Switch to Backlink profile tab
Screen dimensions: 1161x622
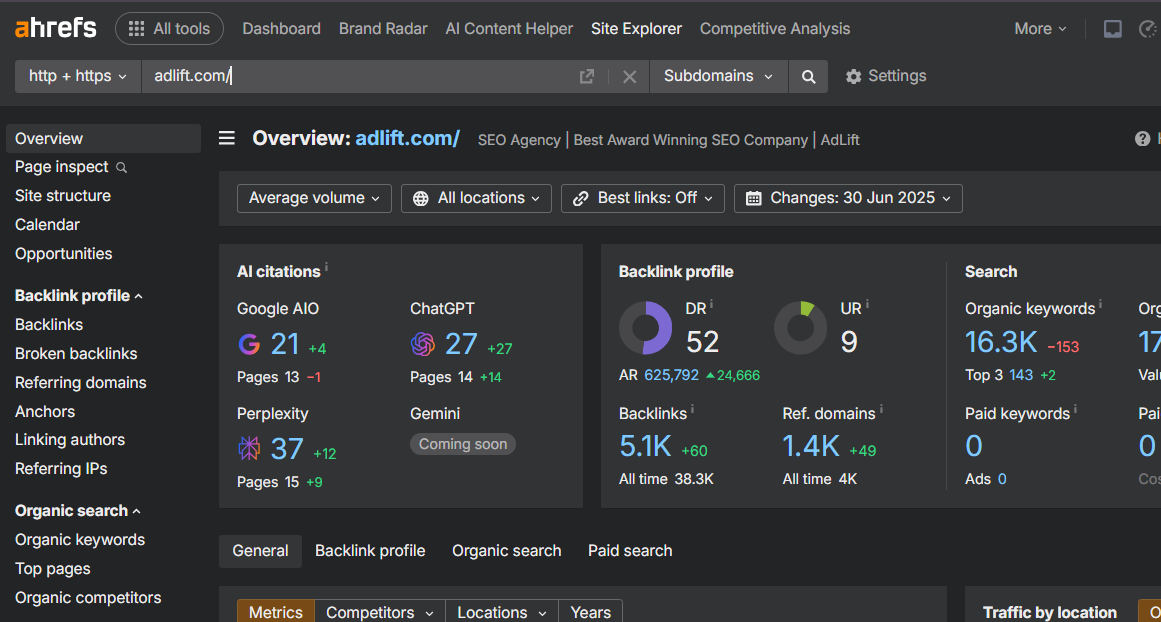click(x=370, y=551)
